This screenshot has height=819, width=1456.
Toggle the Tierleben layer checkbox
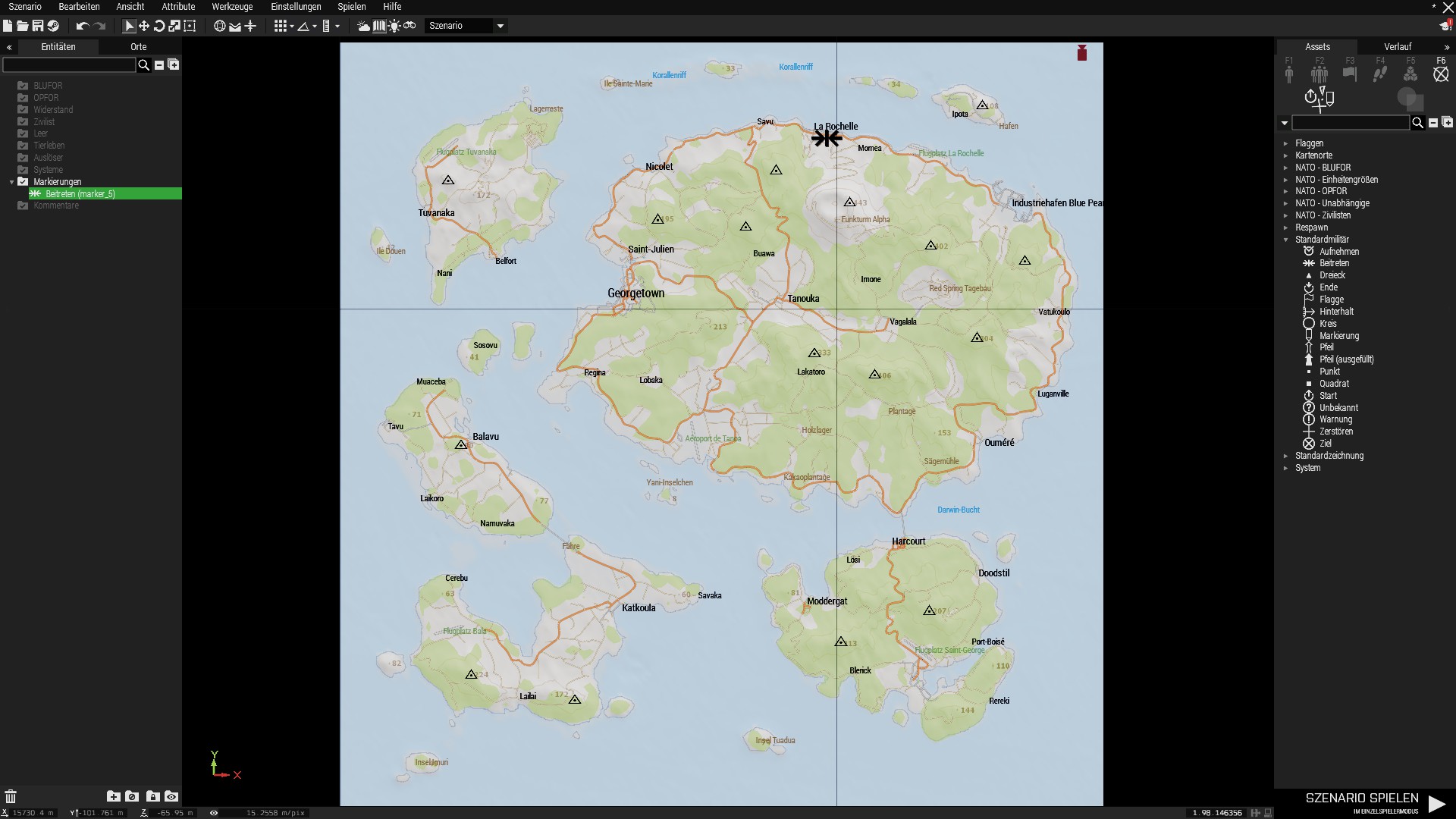[23, 146]
